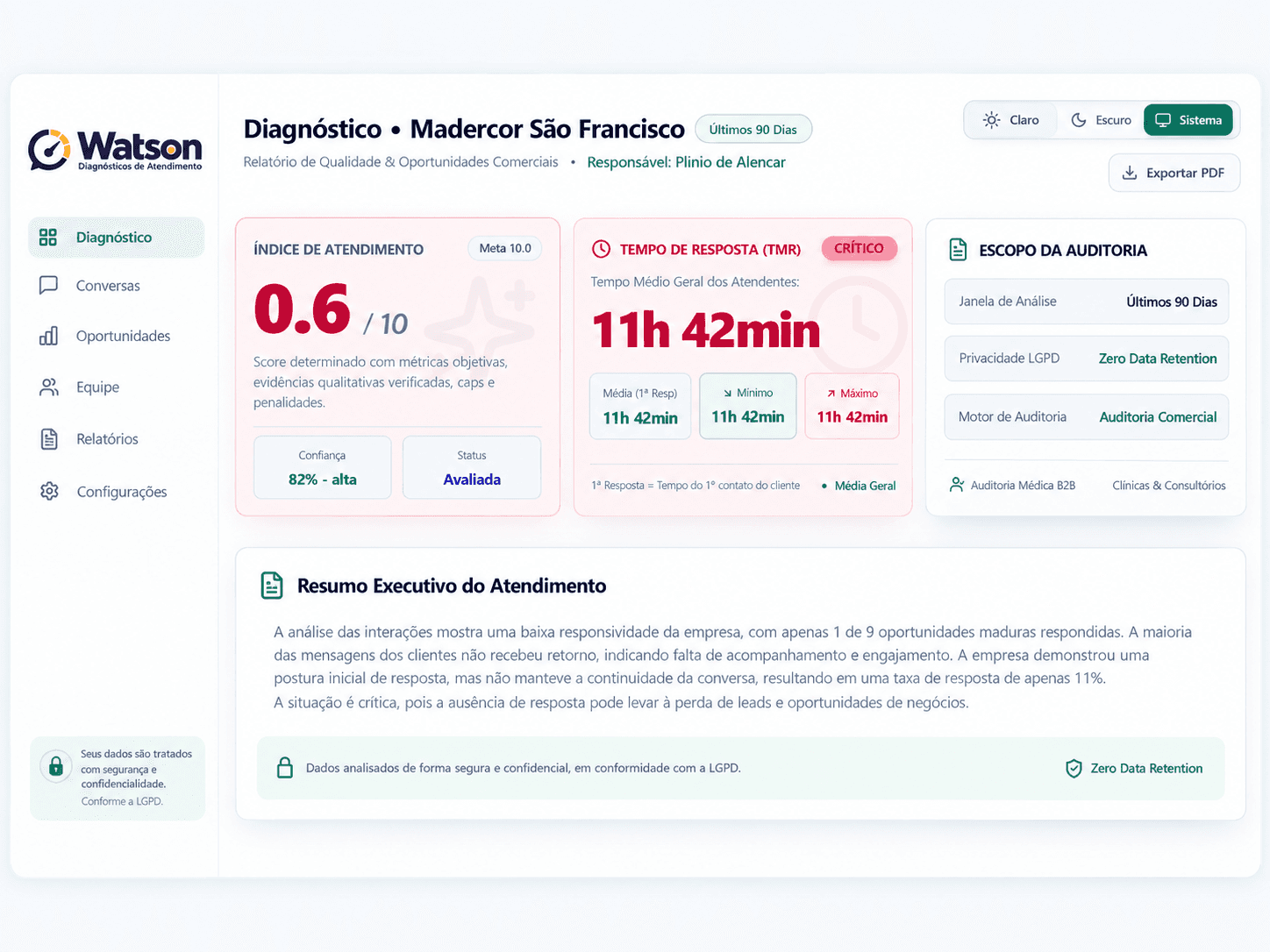Select the Sistema theme option

point(1188,120)
